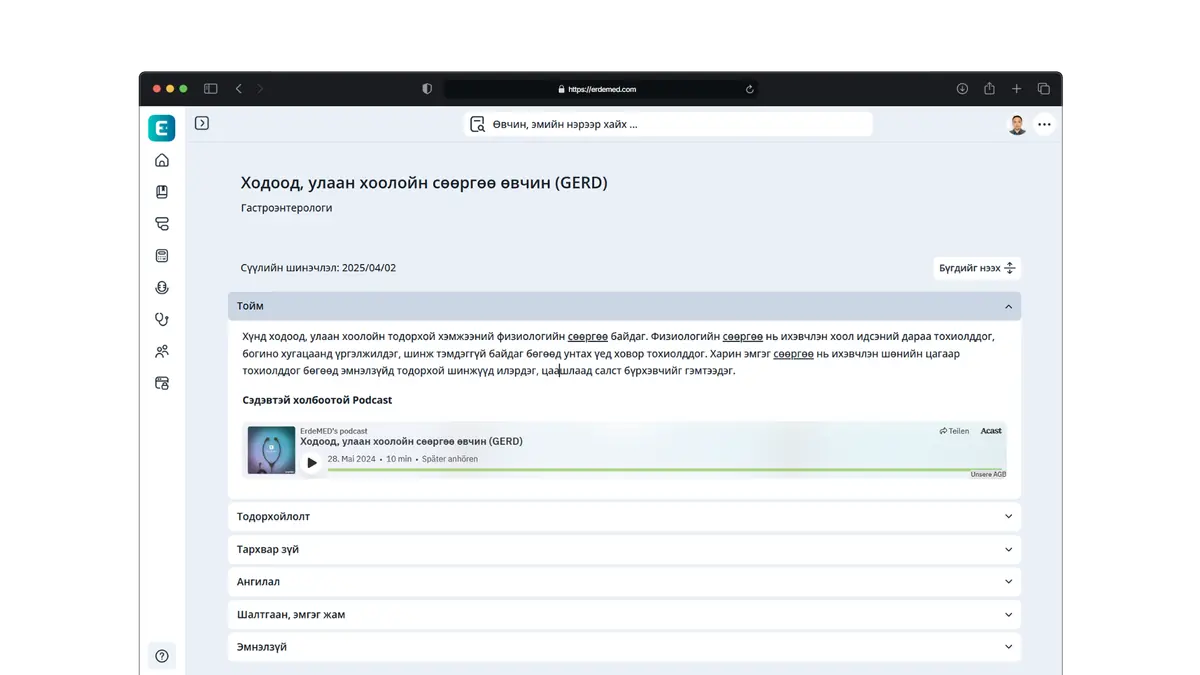Click the help question mark icon
Screen dimensions: 1200x675
pyautogui.click(x=162, y=656)
